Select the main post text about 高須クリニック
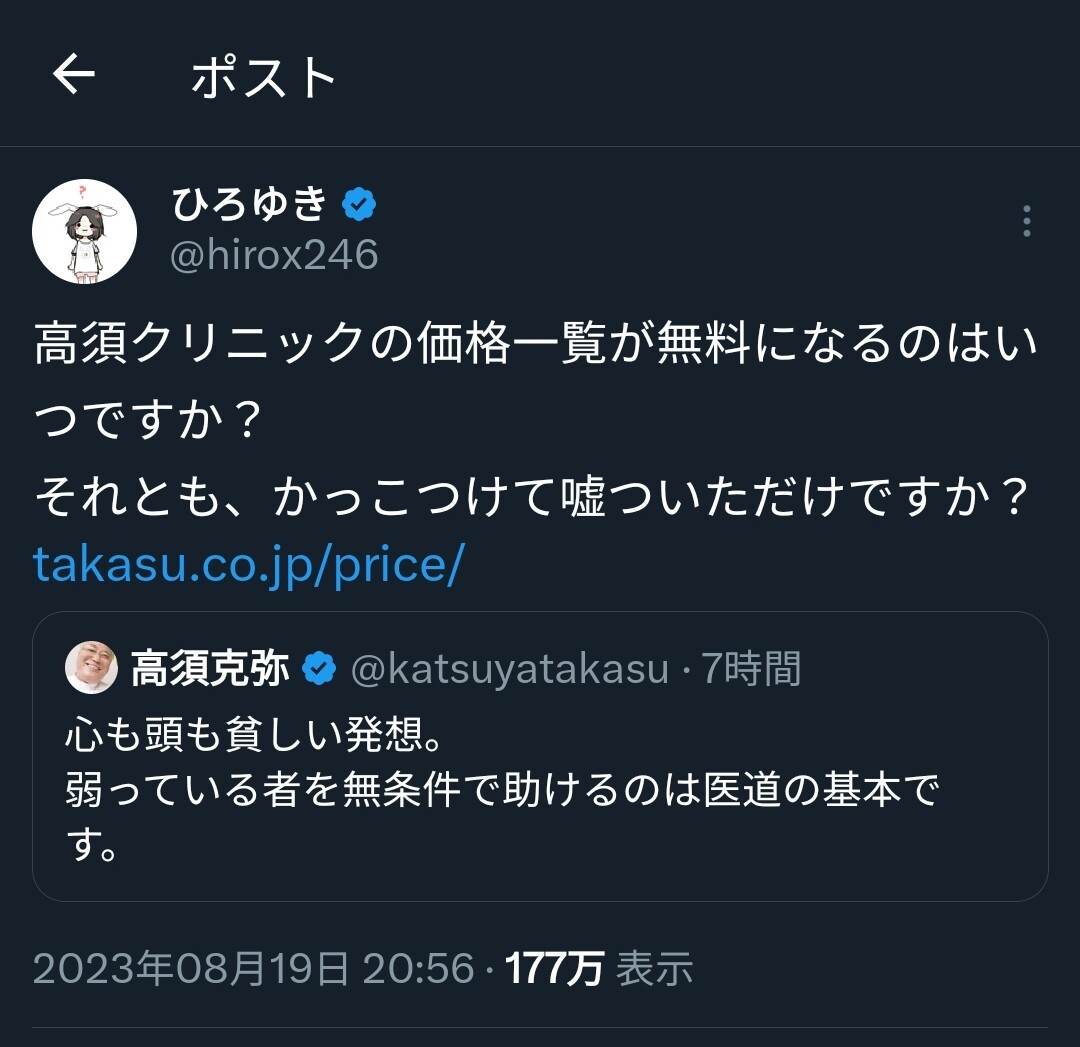The width and height of the screenshot is (1080, 1047). click(536, 380)
